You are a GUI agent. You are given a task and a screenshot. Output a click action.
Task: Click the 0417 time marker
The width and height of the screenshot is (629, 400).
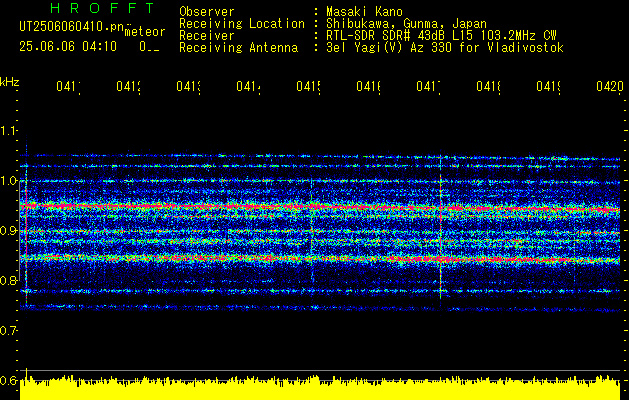[x=428, y=86]
